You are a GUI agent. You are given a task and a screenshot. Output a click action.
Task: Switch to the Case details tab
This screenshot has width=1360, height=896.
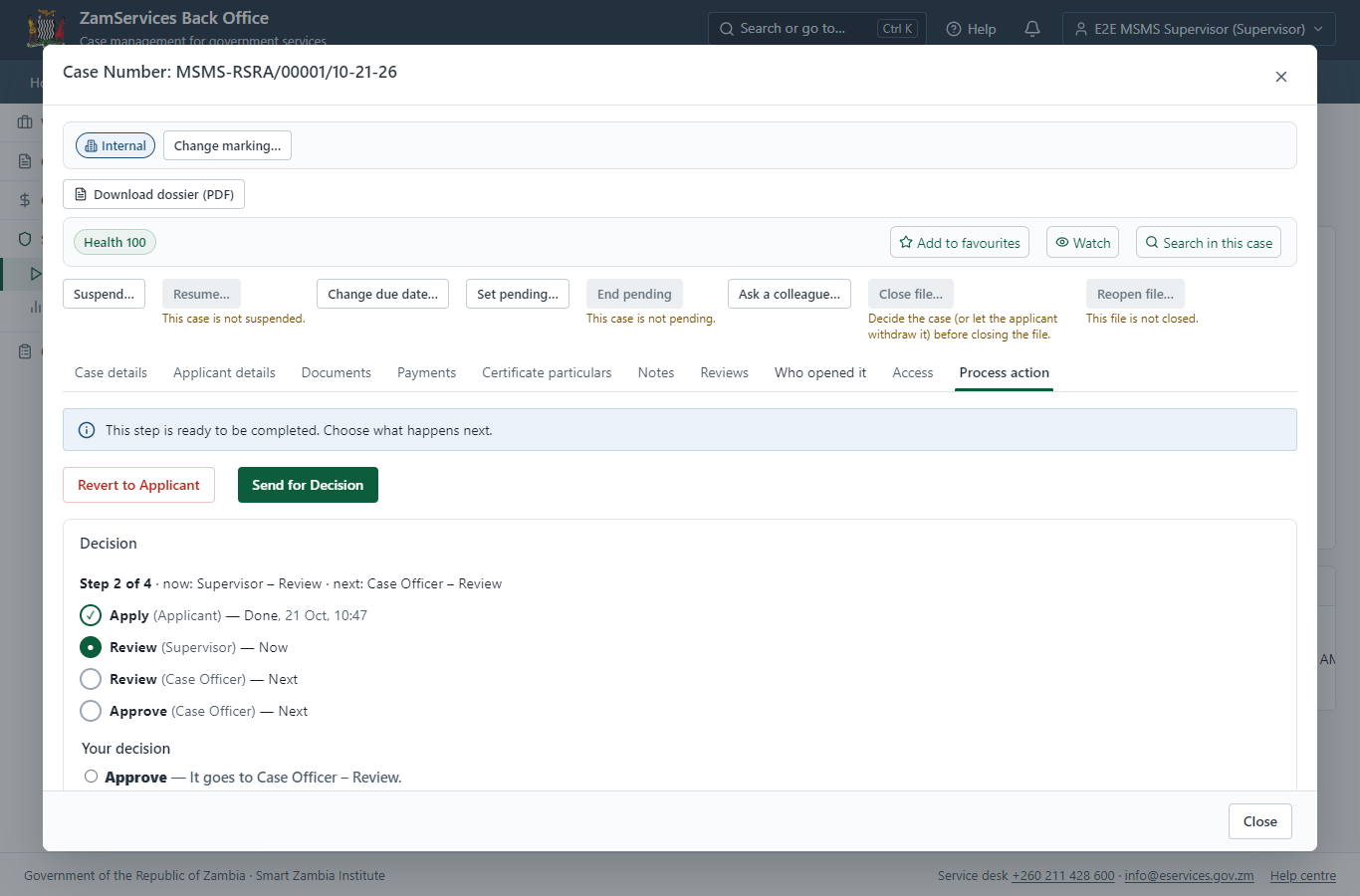pos(111,372)
